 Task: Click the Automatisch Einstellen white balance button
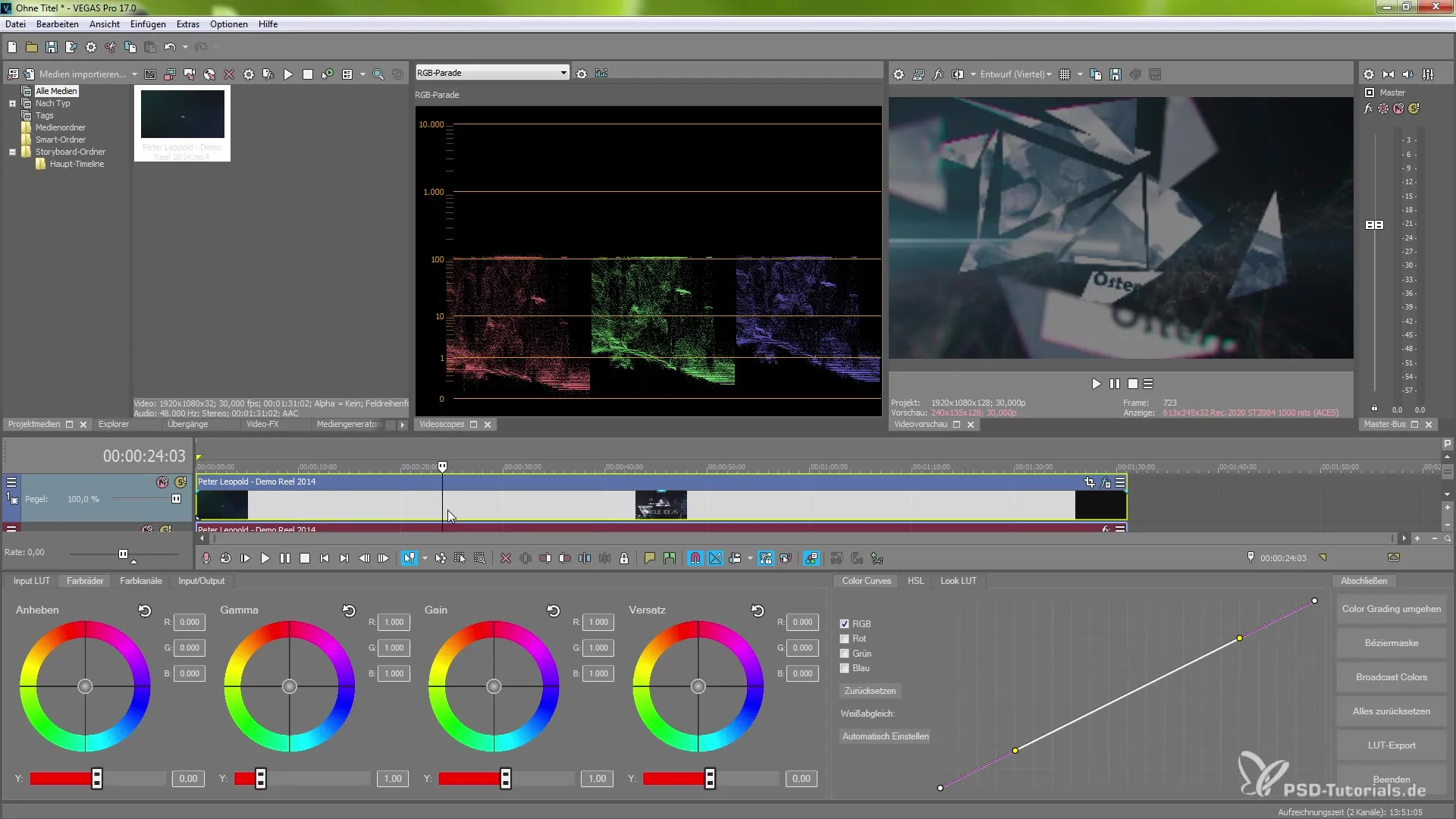[x=885, y=736]
